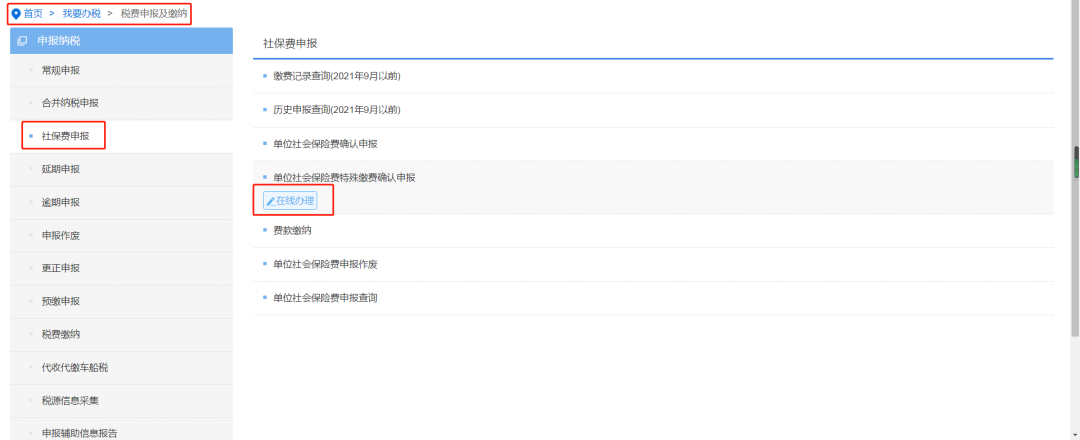Click the location pin icon in breadcrumb
Screen dimensions: 1080x440
17,13
